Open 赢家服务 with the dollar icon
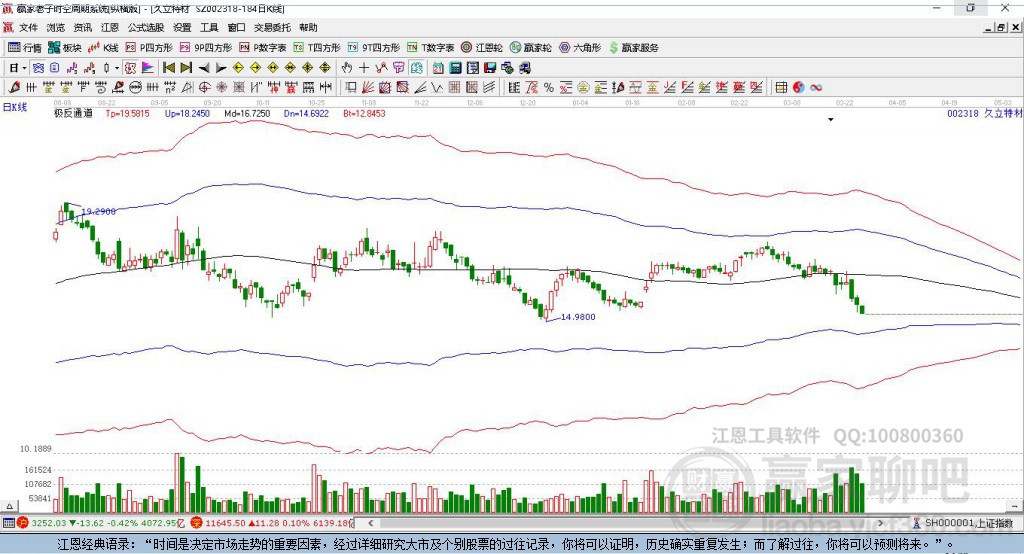The image size is (1024, 554). pos(634,48)
